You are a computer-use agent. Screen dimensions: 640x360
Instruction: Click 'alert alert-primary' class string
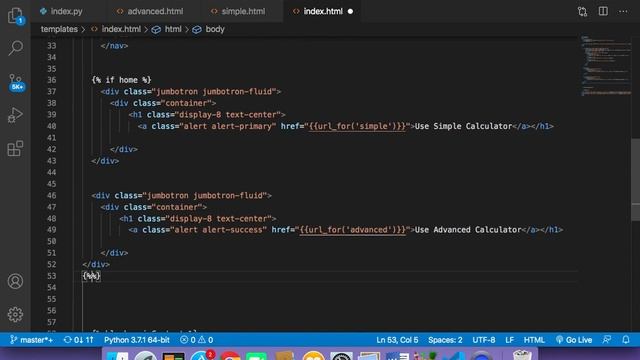(228, 126)
